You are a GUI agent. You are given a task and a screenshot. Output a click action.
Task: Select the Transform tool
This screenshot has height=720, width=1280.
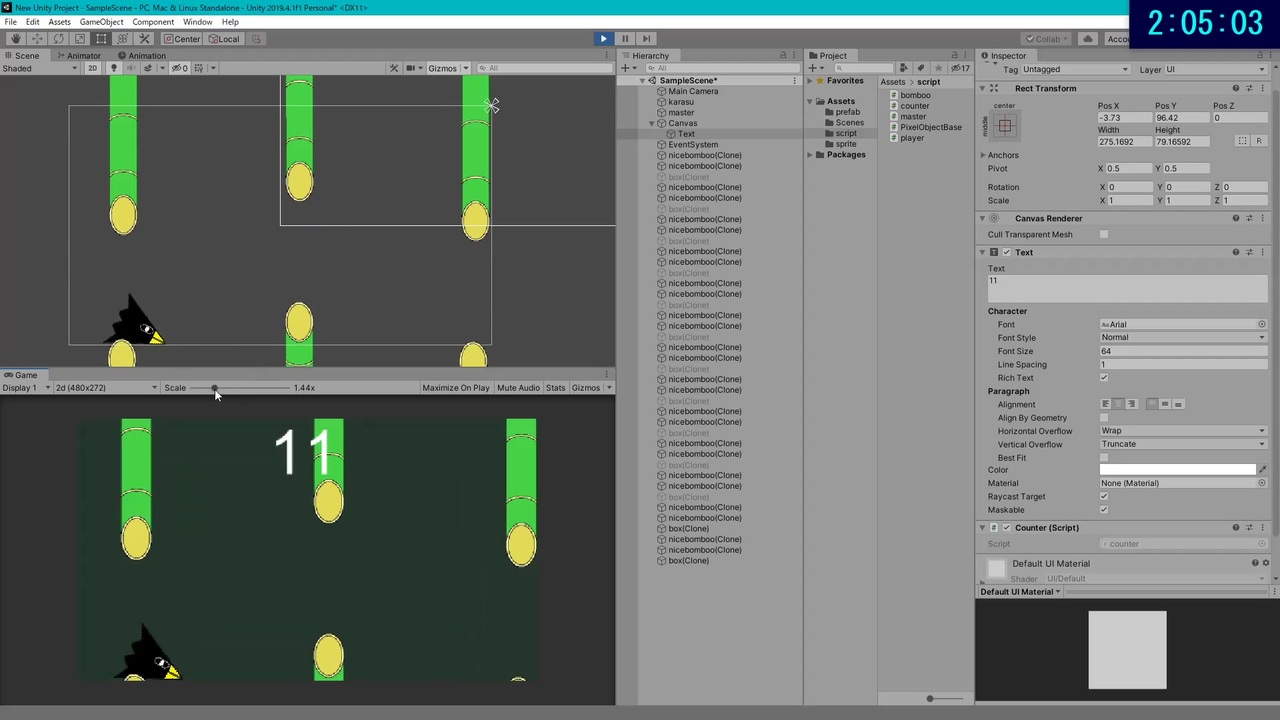123,39
